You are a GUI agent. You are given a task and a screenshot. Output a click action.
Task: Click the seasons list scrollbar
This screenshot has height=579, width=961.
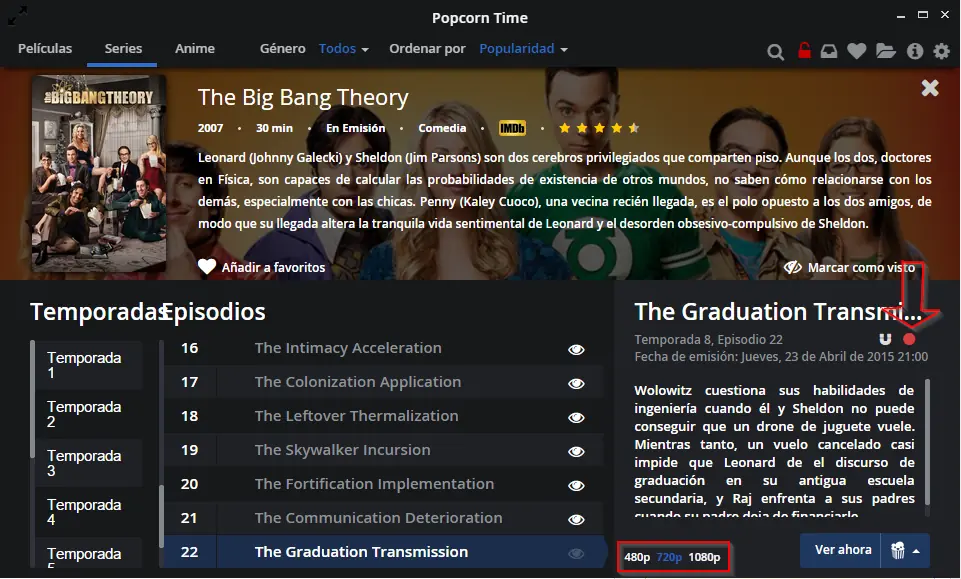[x=32, y=399]
